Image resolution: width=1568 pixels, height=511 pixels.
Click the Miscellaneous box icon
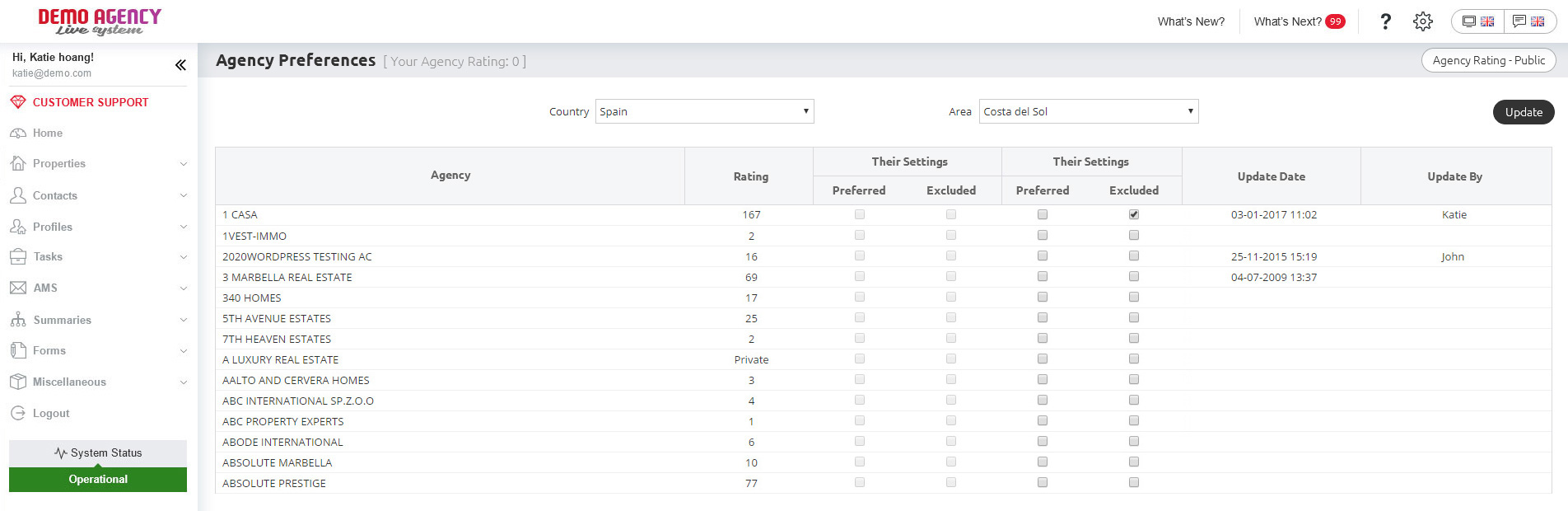pyautogui.click(x=18, y=382)
